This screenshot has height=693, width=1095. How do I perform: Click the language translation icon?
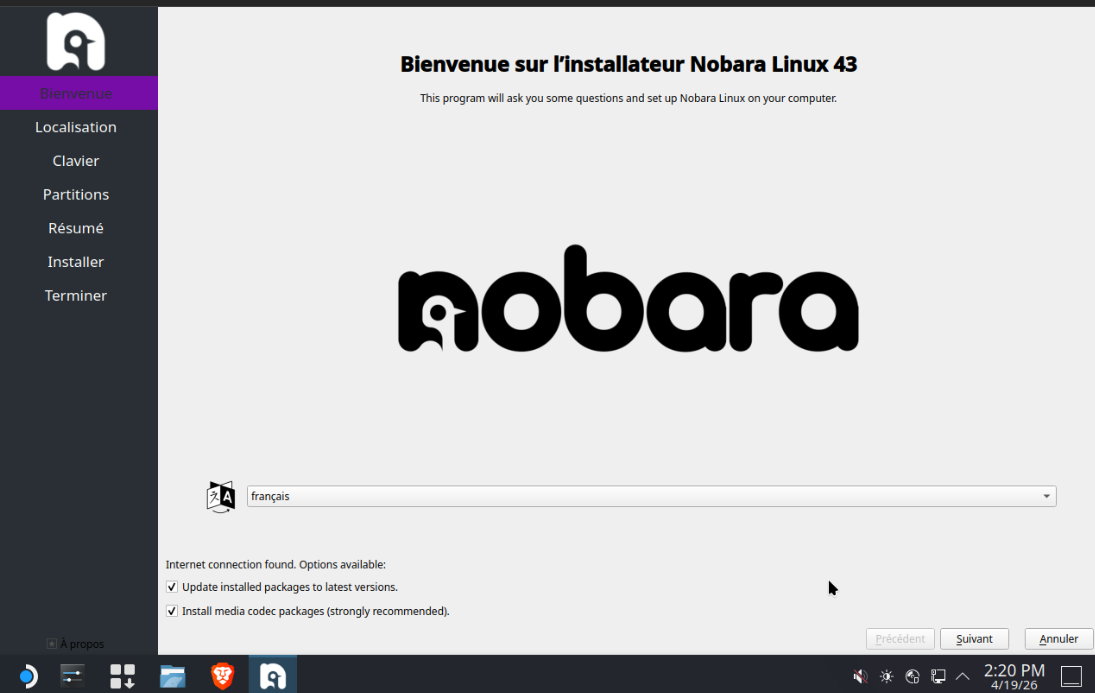[x=221, y=497]
